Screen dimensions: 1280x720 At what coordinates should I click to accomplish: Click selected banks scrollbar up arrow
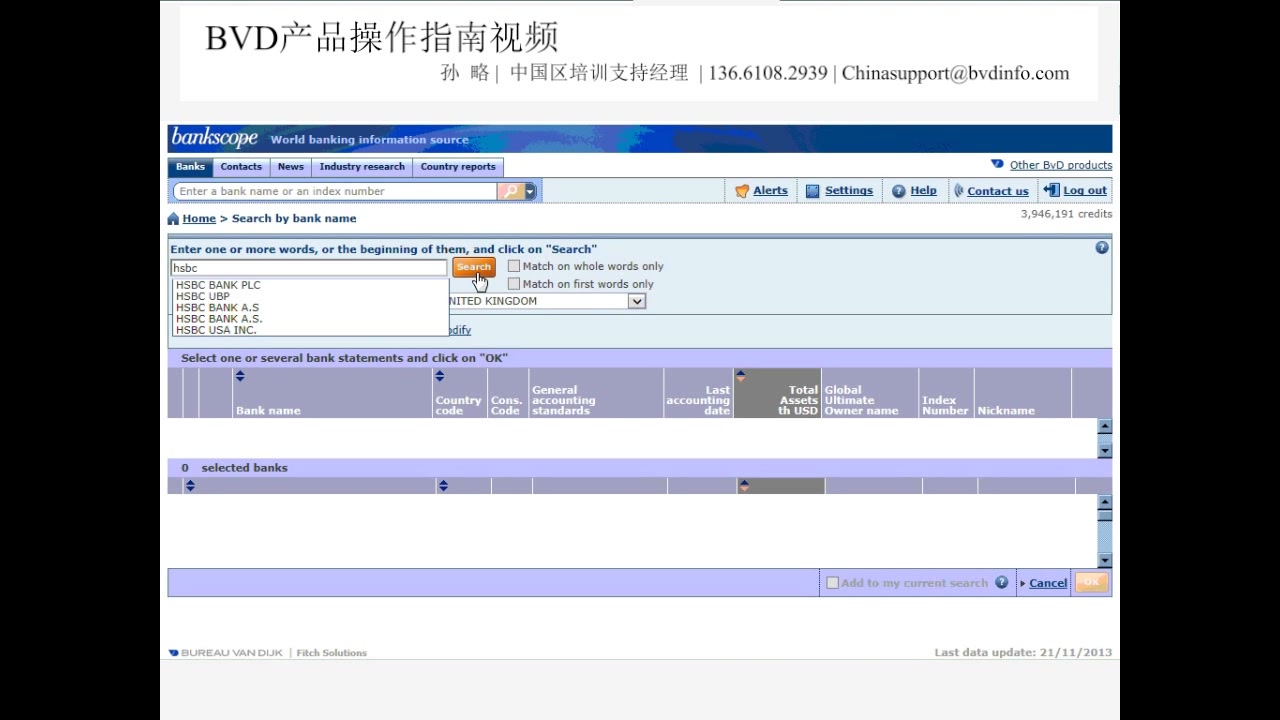point(1105,501)
